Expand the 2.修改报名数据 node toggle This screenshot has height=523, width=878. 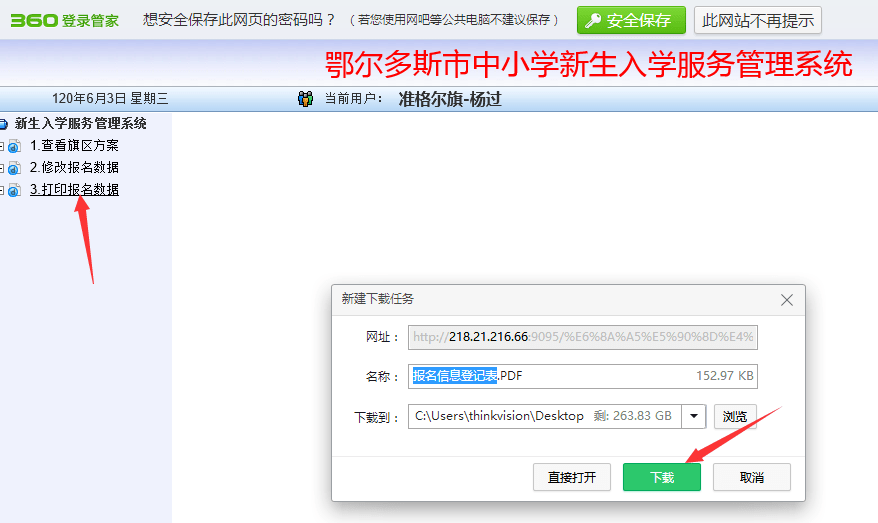click(x=2, y=168)
